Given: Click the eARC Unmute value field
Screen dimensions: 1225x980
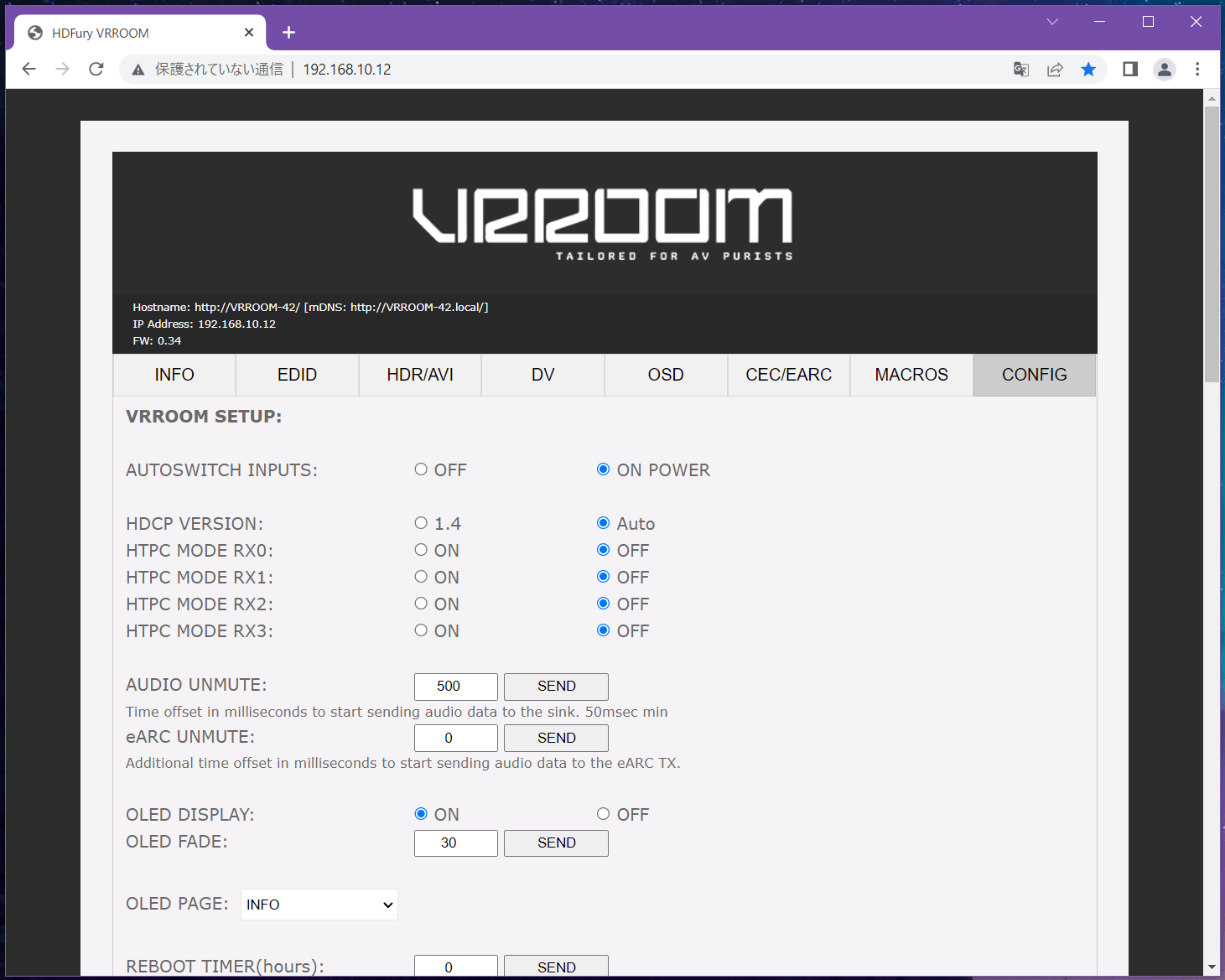Looking at the screenshot, I should click(456, 739).
